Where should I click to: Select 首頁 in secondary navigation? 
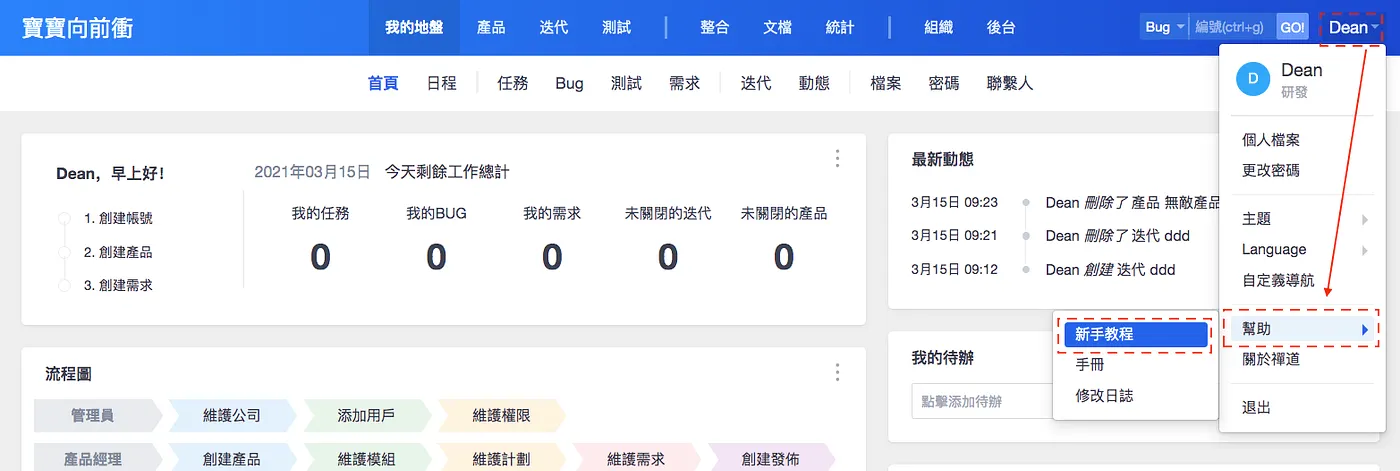click(x=383, y=83)
